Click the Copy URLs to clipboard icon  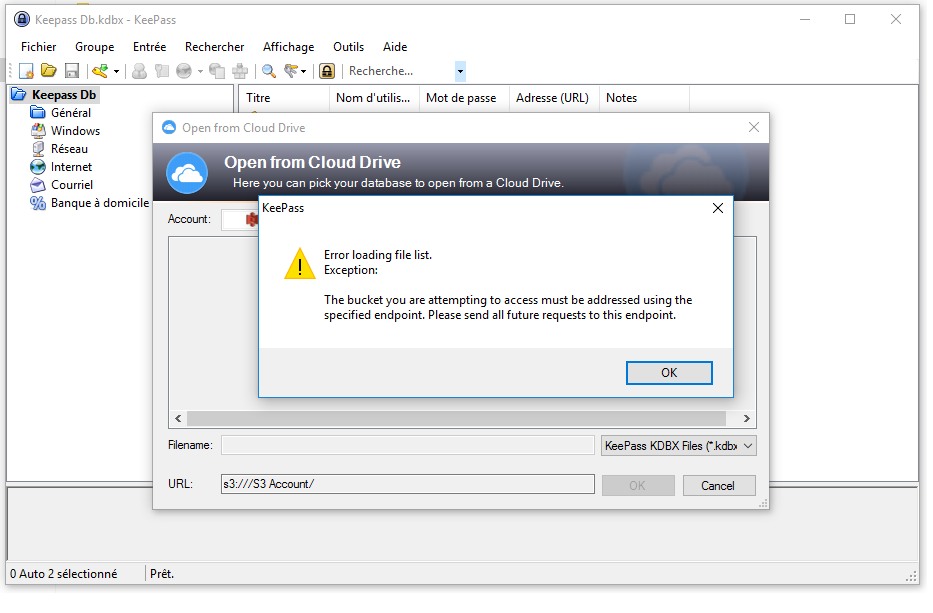pyautogui.click(x=217, y=71)
